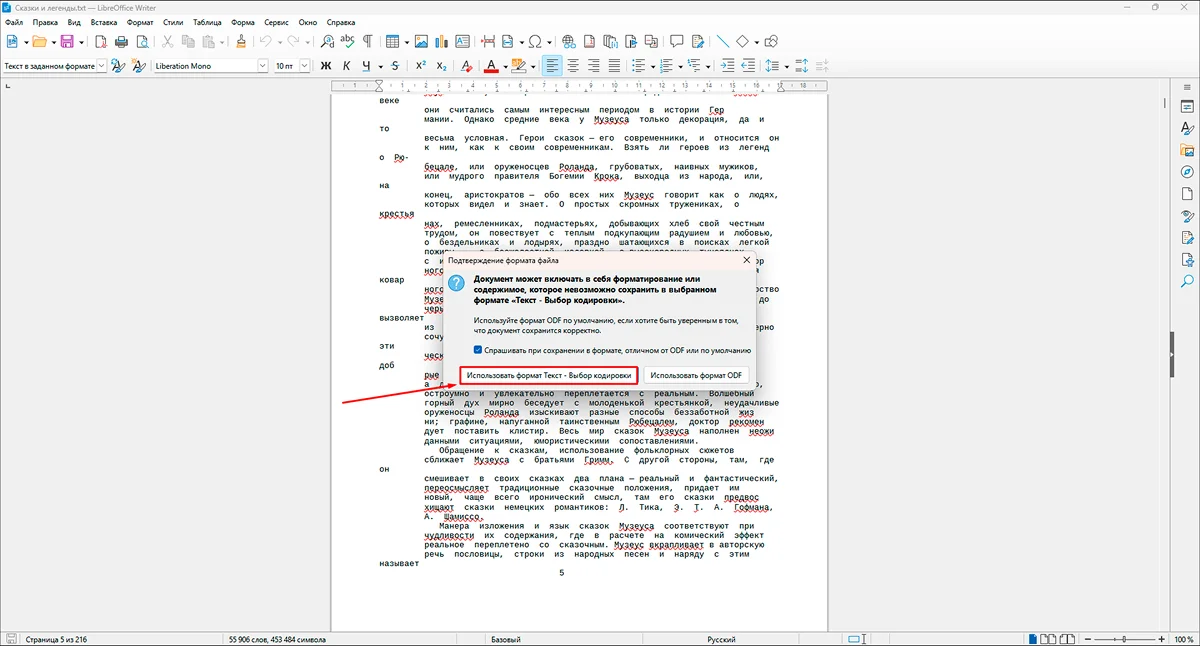This screenshot has height=646, width=1200.
Task: Open the Сервис menu
Action: (277, 21)
